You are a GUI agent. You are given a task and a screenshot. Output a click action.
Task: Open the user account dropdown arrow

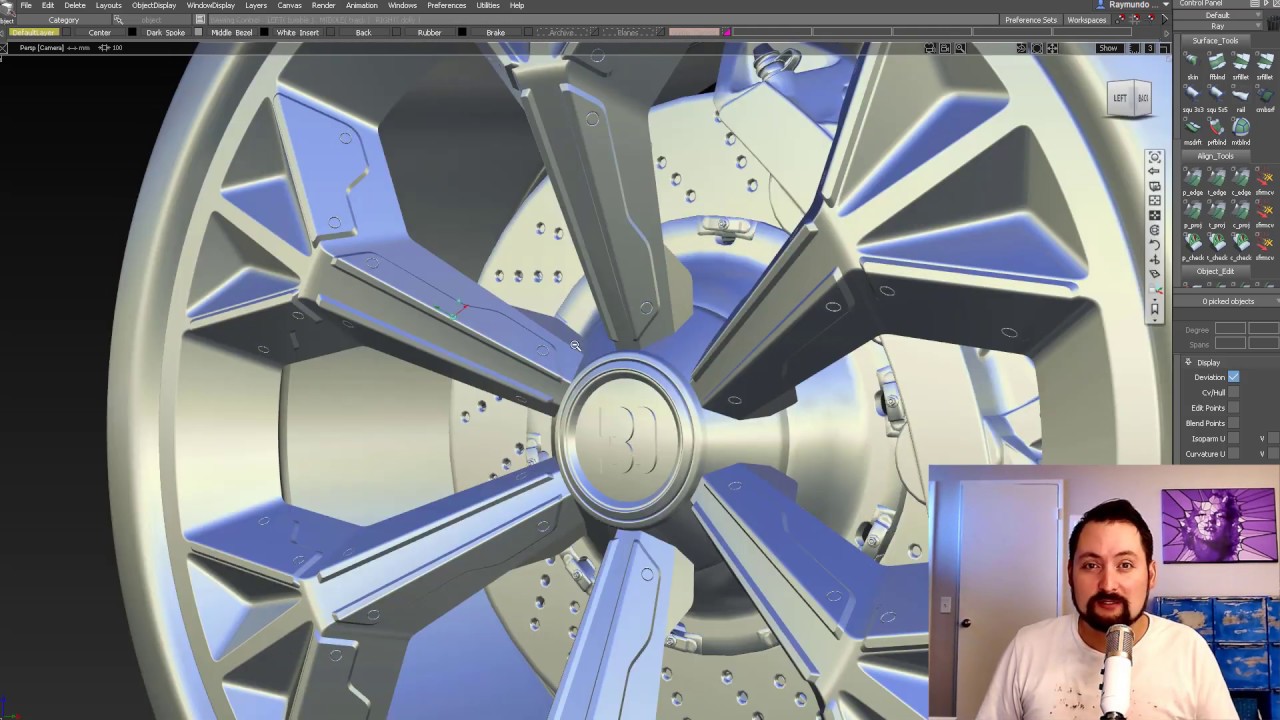[1166, 5]
